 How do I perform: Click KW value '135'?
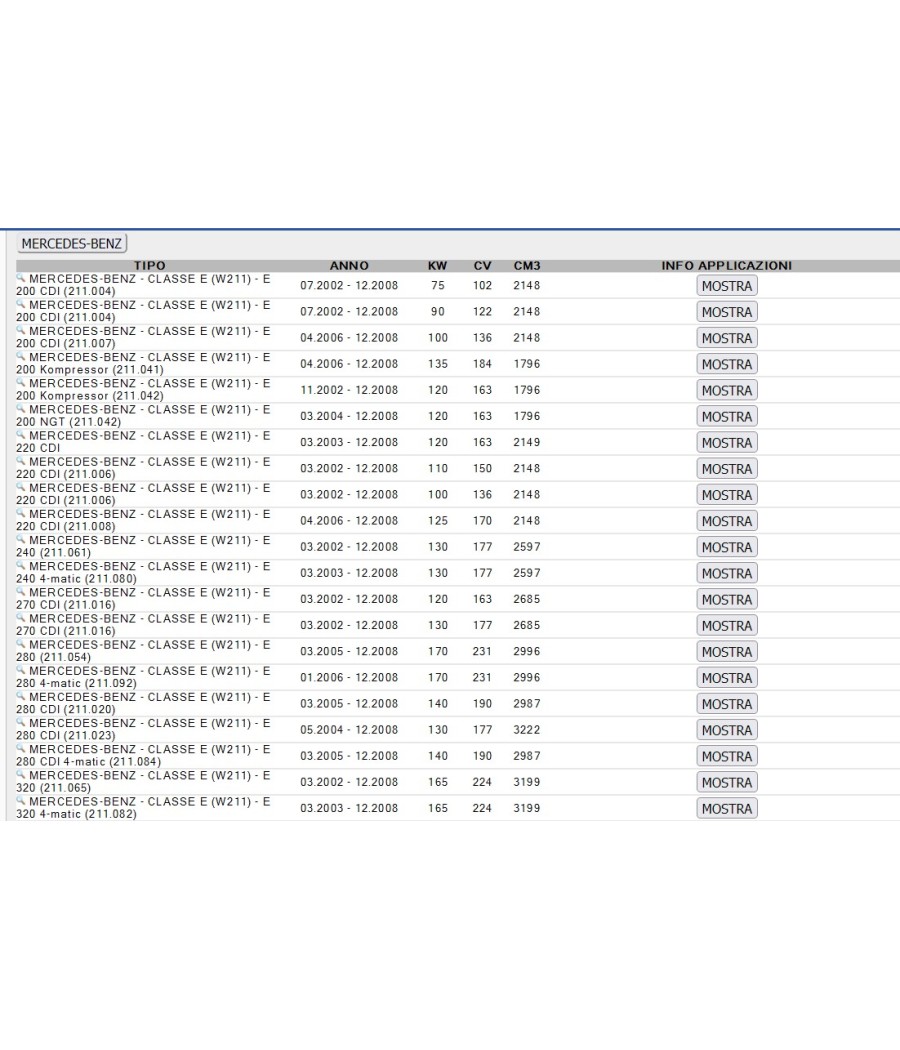point(437,364)
